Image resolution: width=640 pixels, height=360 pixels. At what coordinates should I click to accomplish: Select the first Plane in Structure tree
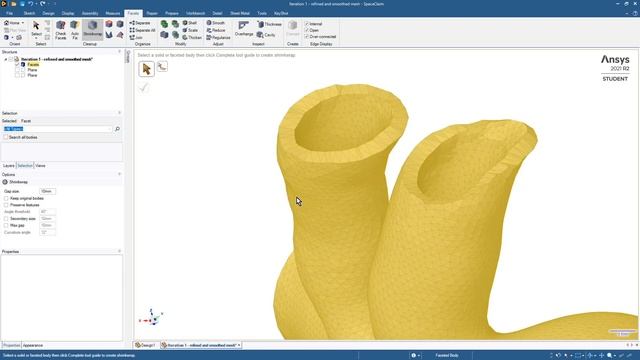click(32, 70)
